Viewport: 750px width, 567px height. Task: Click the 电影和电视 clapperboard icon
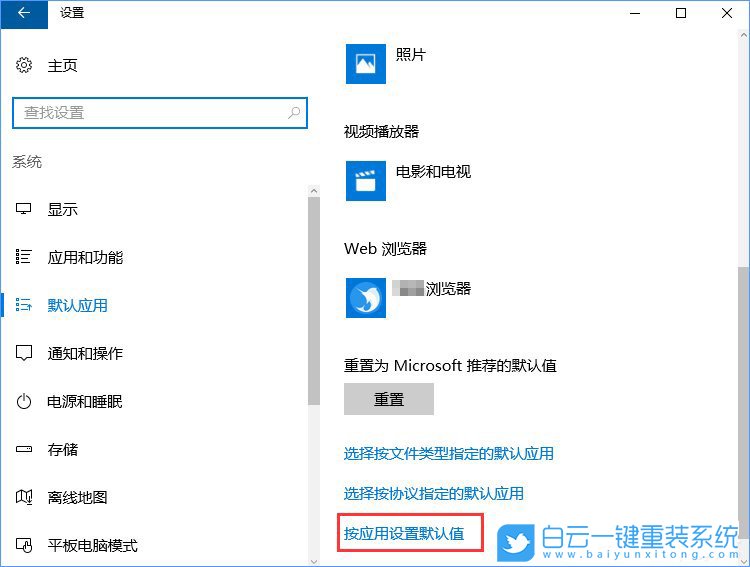click(x=366, y=180)
